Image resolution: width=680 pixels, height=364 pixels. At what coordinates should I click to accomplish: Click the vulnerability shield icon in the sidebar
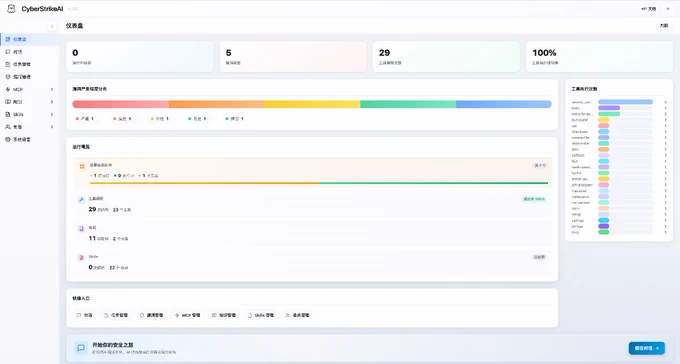point(8,77)
